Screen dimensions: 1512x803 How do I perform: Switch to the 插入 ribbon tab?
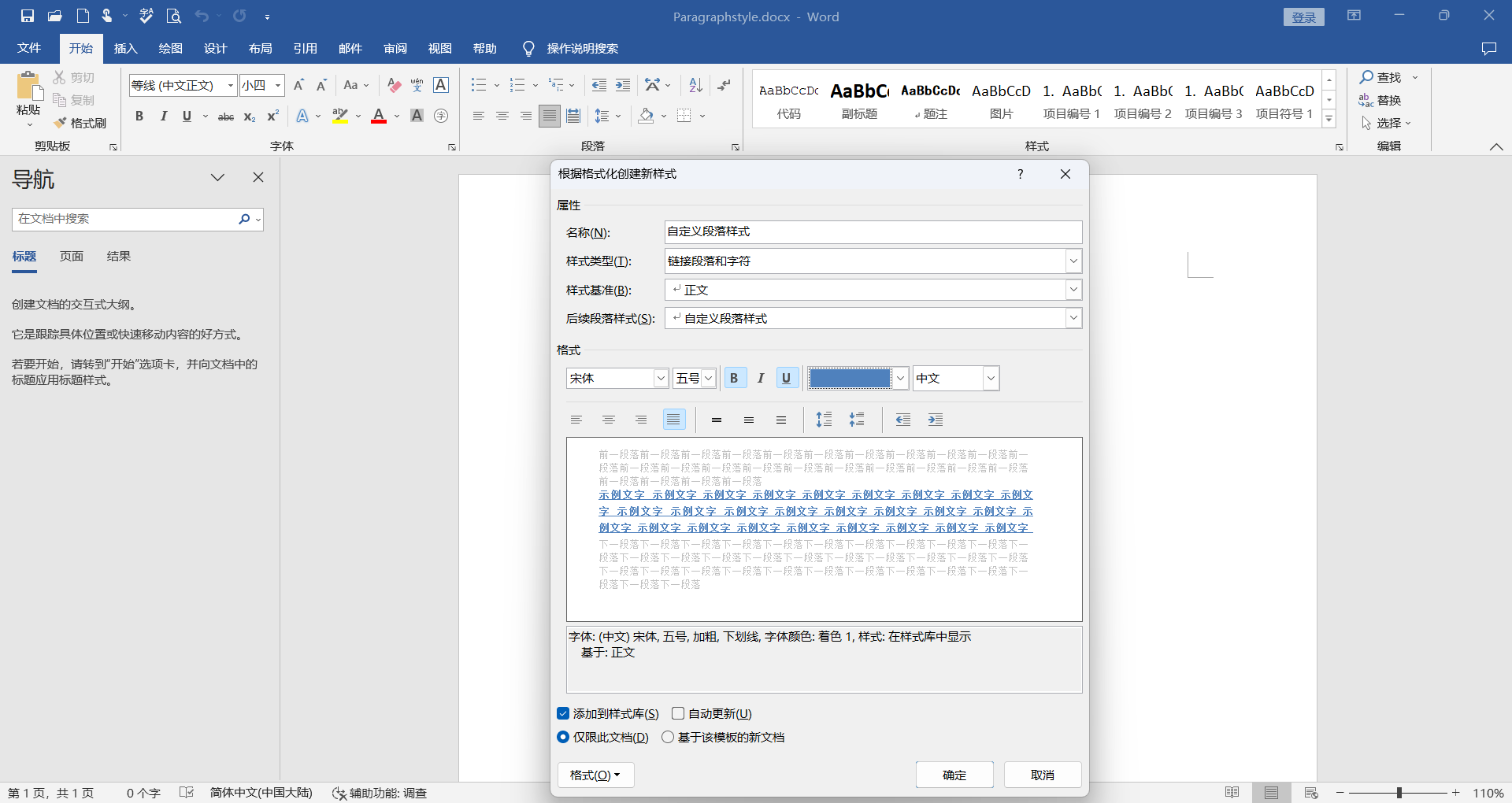coord(126,49)
